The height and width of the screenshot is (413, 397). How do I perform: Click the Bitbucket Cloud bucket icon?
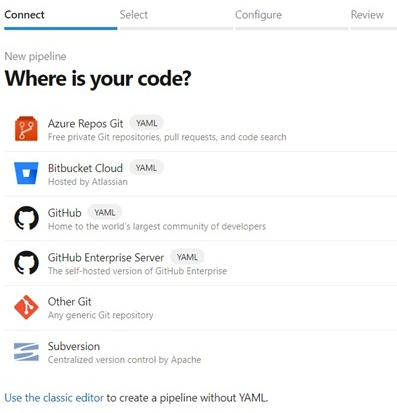[x=26, y=173]
